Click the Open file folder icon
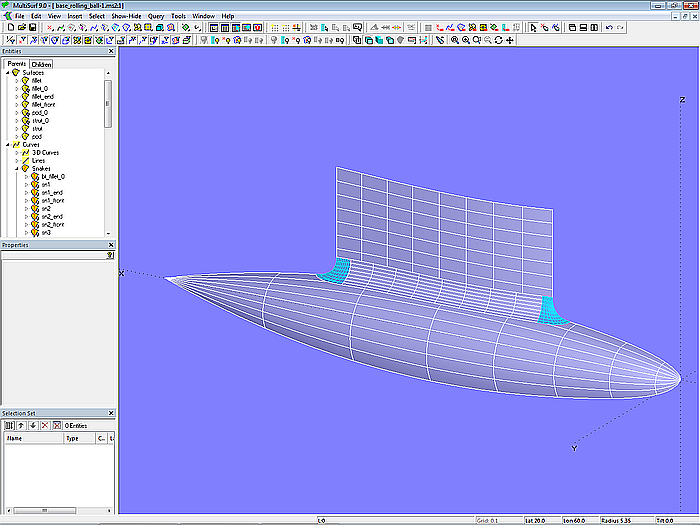 click(20, 28)
